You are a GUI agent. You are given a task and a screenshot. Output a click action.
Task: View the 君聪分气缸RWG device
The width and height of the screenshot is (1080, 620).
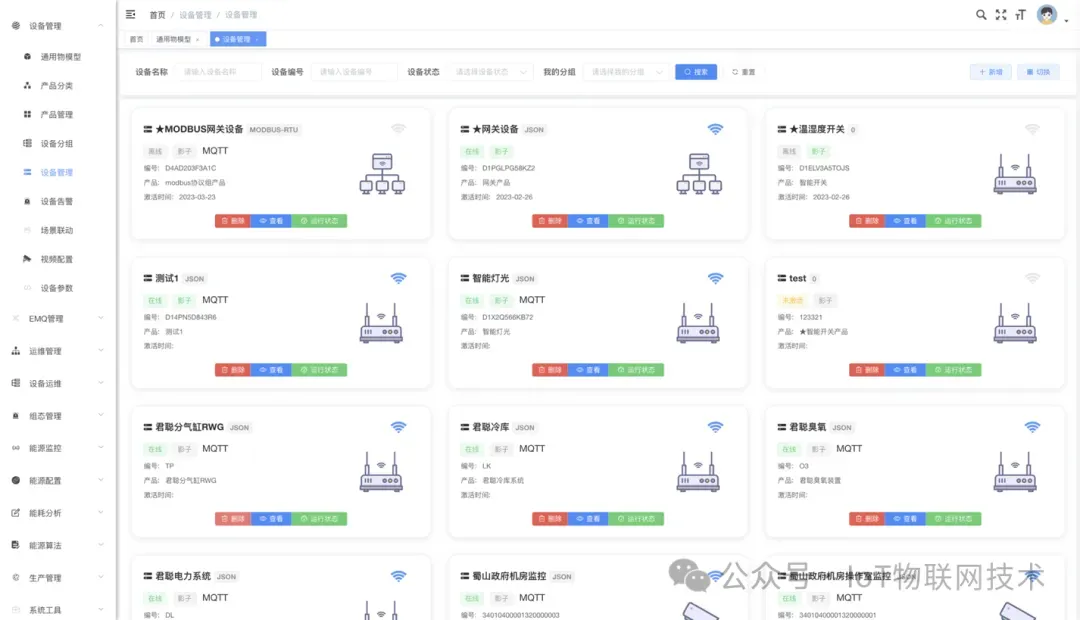pyautogui.click(x=271, y=519)
